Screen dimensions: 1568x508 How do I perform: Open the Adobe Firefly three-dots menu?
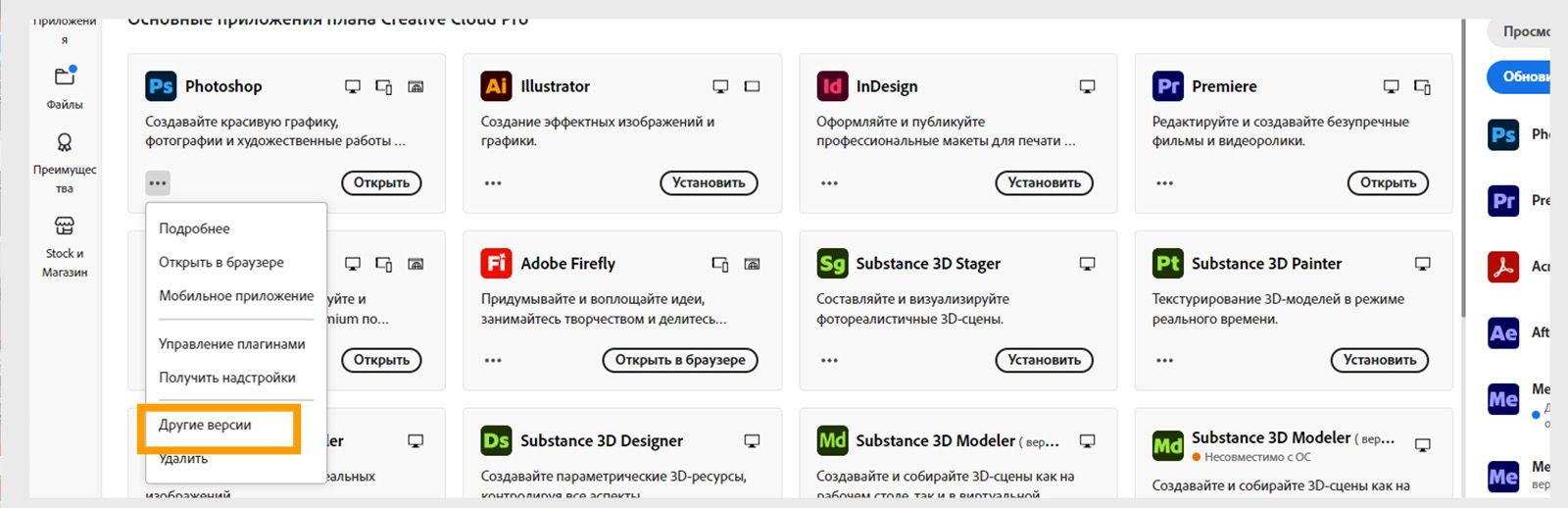[x=493, y=360]
